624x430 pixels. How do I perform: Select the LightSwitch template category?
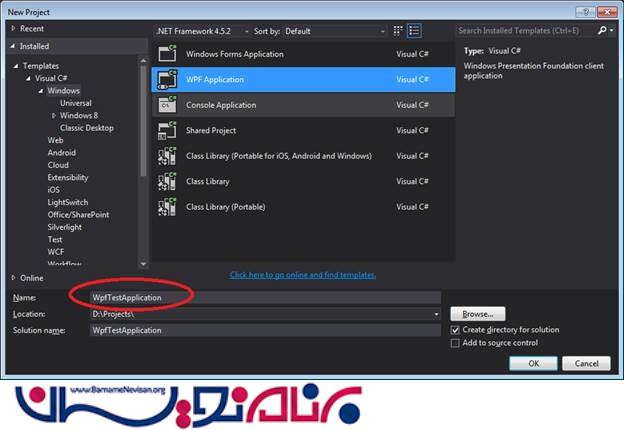tap(68, 202)
